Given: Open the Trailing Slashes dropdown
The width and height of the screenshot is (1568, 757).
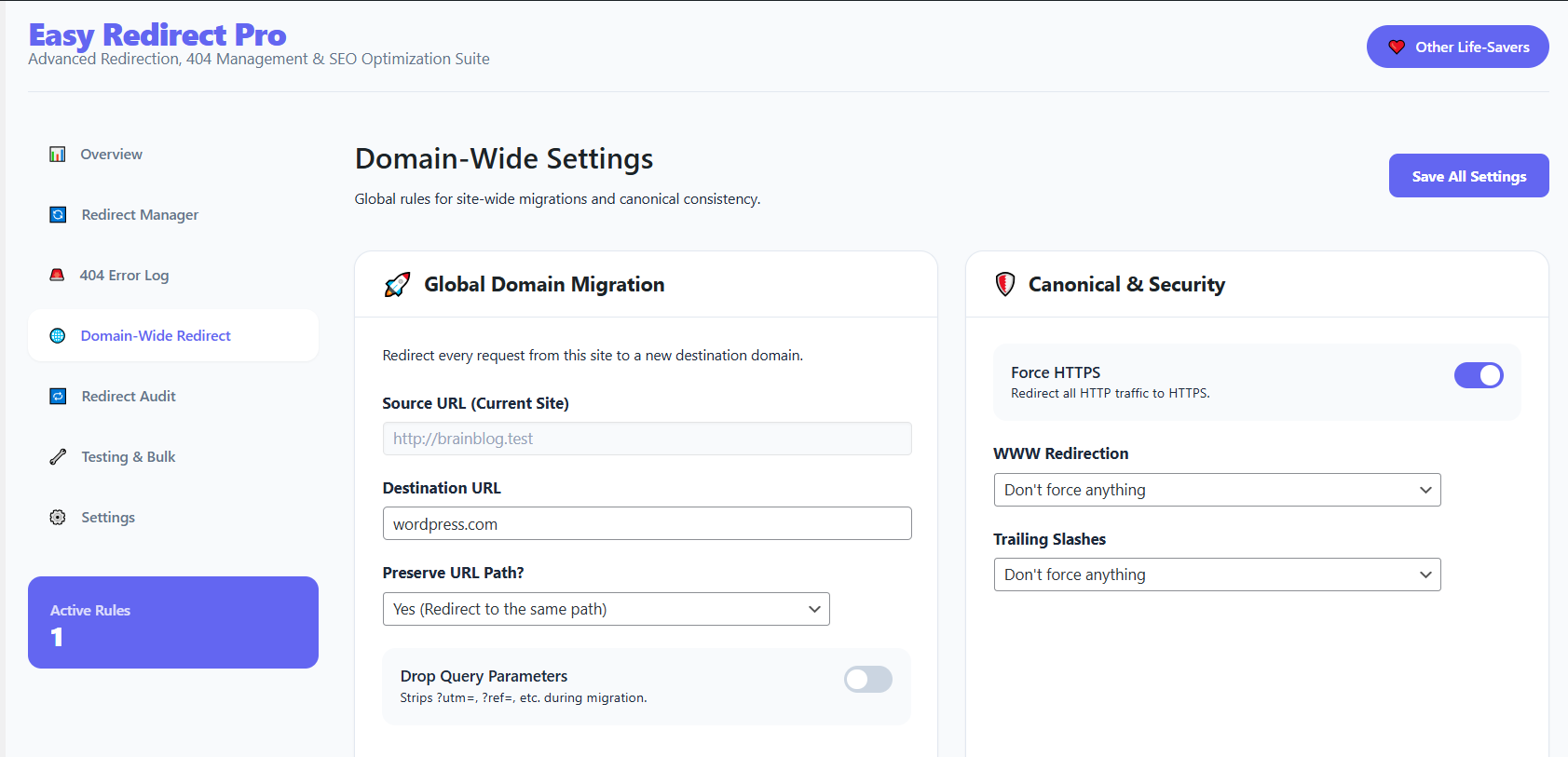Looking at the screenshot, I should 1217,575.
